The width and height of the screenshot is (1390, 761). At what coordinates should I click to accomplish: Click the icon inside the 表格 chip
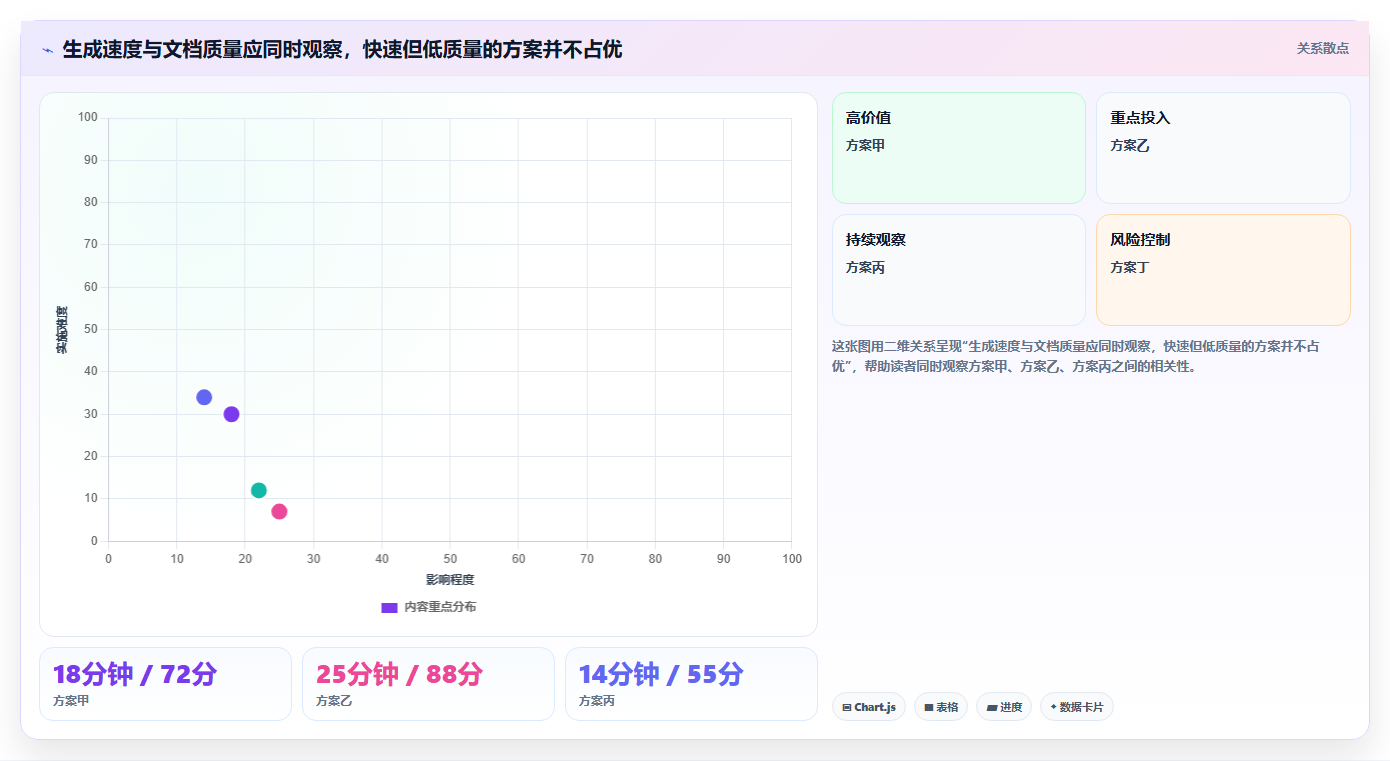[929, 707]
